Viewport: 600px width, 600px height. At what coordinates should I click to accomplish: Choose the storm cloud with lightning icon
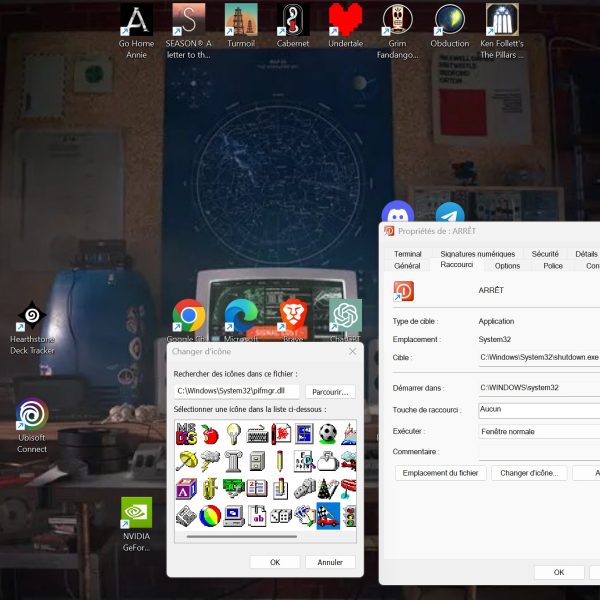pos(210,461)
